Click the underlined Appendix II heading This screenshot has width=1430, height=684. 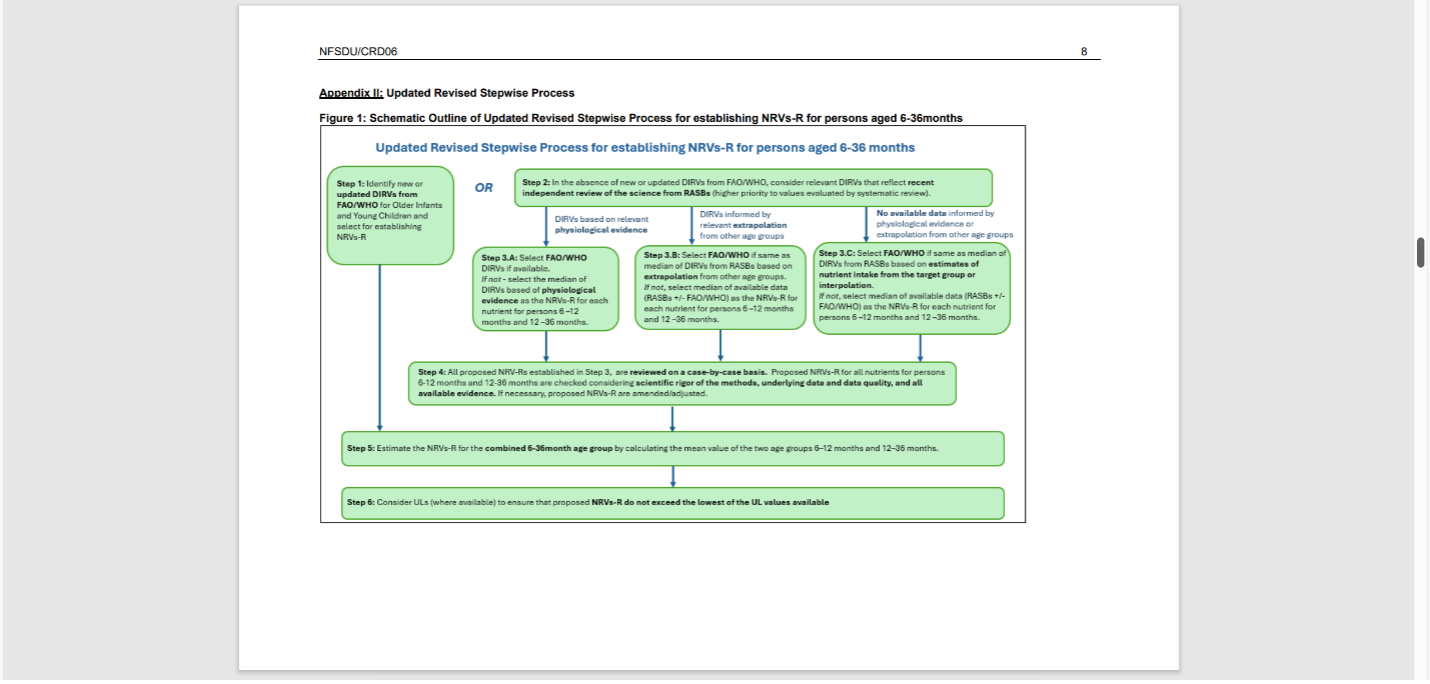pyautogui.click(x=351, y=93)
